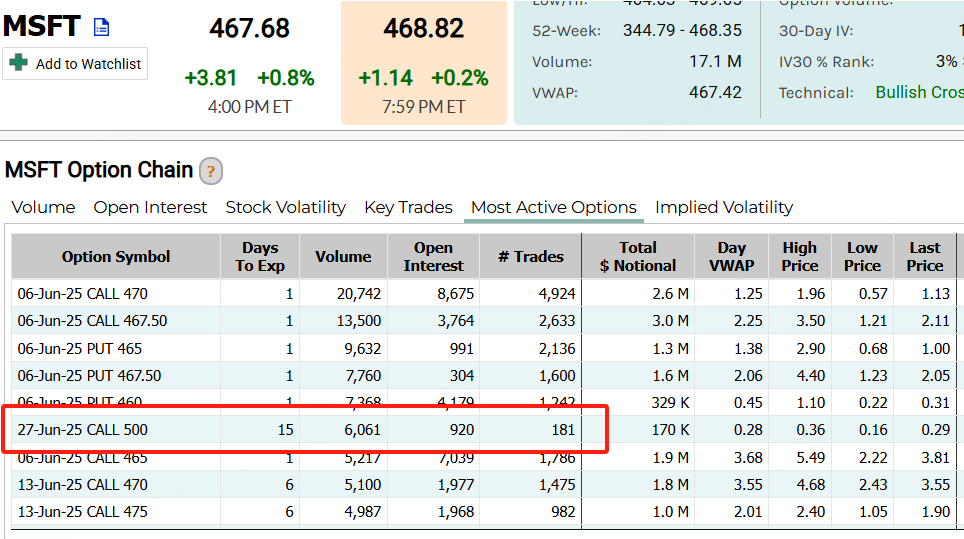The image size is (964, 539).
Task: Click volume 6,061 in CALL 500 row
Action: (362, 430)
